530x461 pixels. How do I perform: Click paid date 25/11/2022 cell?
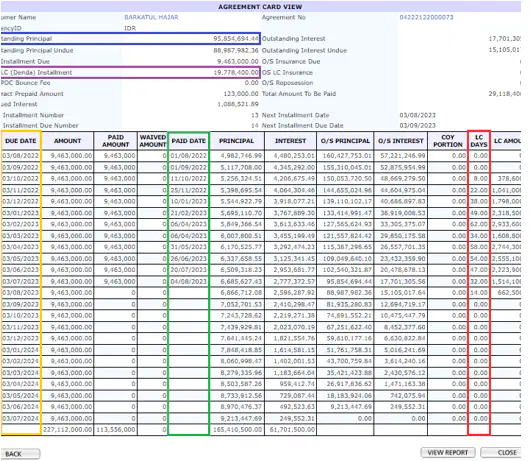[x=188, y=190]
